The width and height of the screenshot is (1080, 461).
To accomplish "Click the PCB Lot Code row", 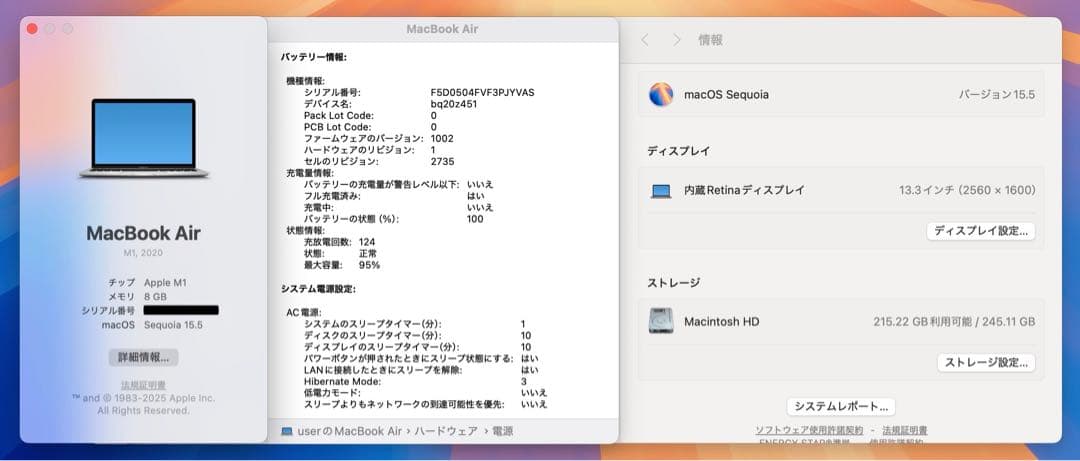I will tap(371, 127).
